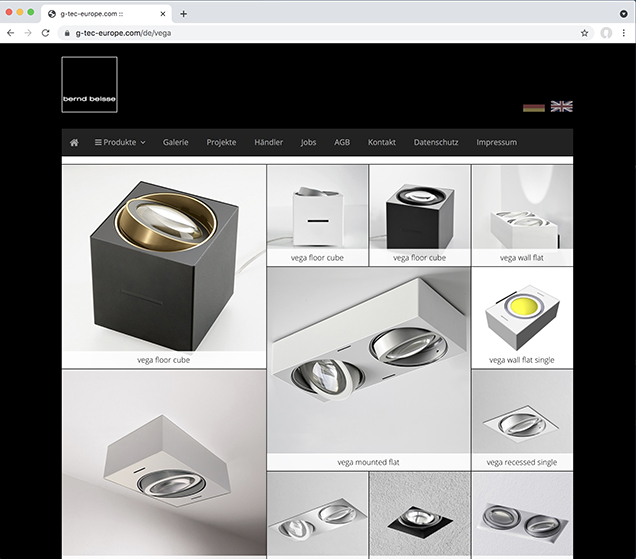Open the browser profile avatar
Image resolution: width=636 pixels, height=559 pixels.
click(x=606, y=33)
